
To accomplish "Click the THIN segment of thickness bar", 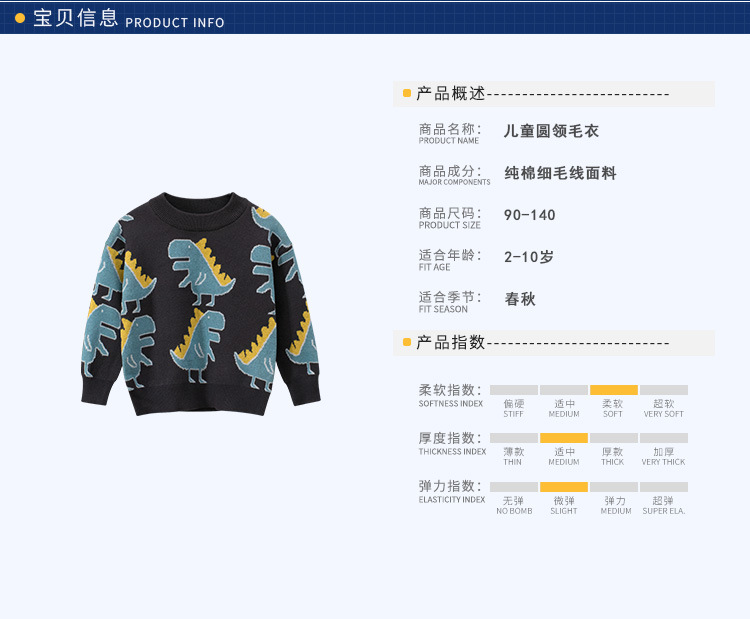I will coord(514,438).
